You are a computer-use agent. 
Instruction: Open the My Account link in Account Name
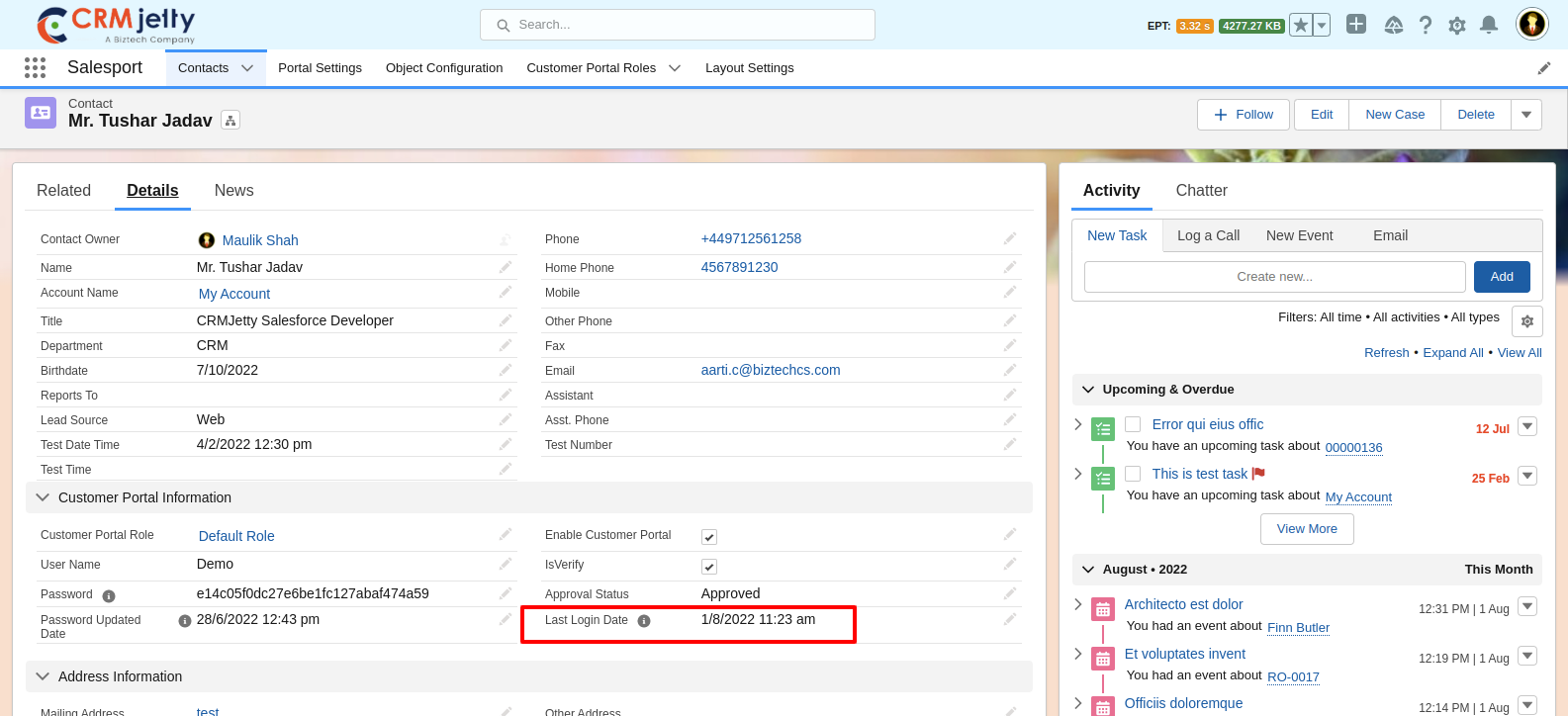point(234,294)
